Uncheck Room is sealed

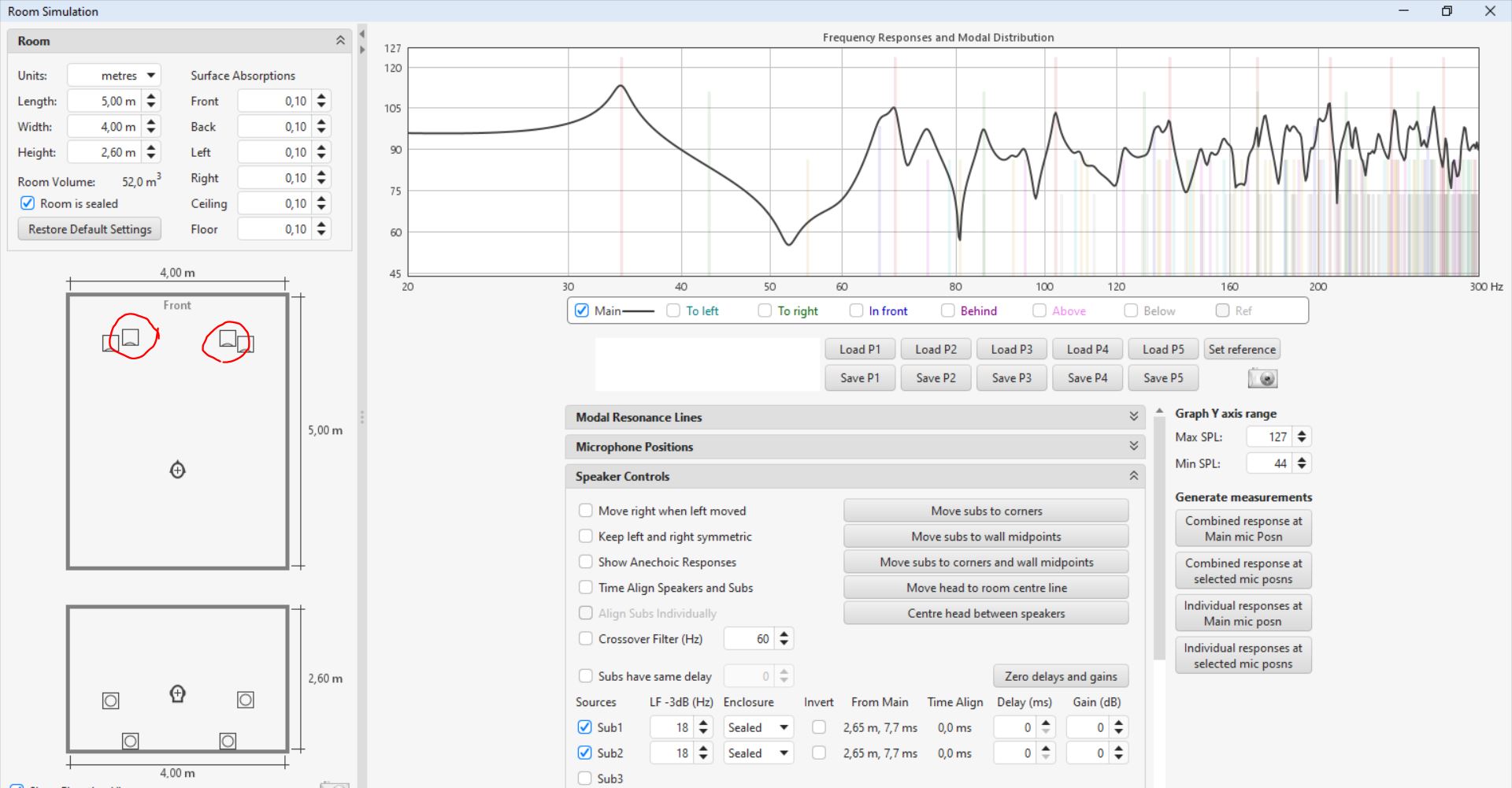(x=28, y=203)
